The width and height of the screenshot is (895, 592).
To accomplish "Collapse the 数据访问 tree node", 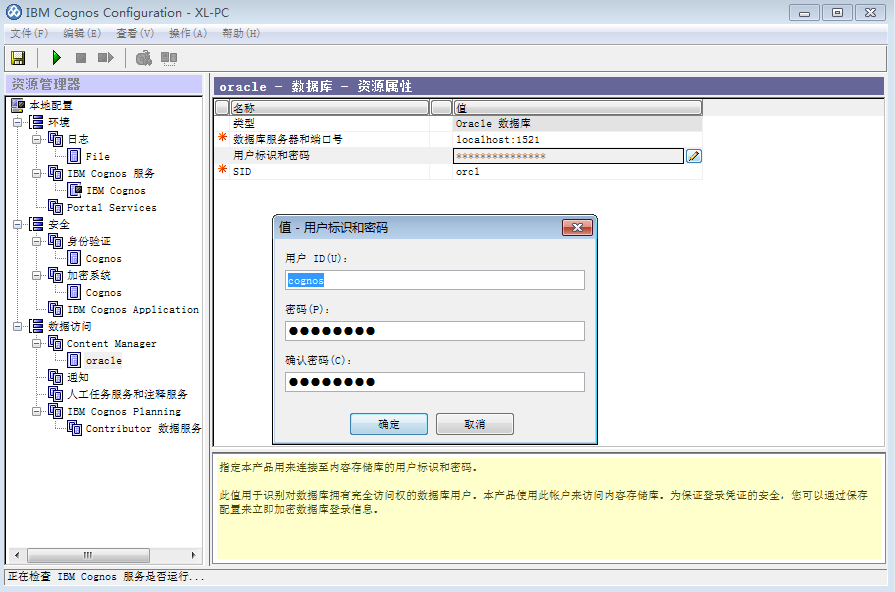I will (18, 327).
